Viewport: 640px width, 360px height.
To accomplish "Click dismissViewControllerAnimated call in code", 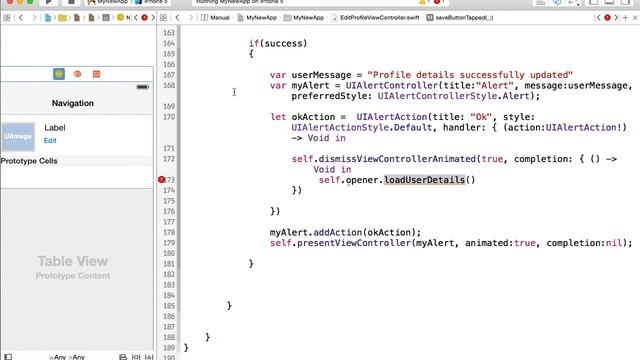I will click(397, 159).
